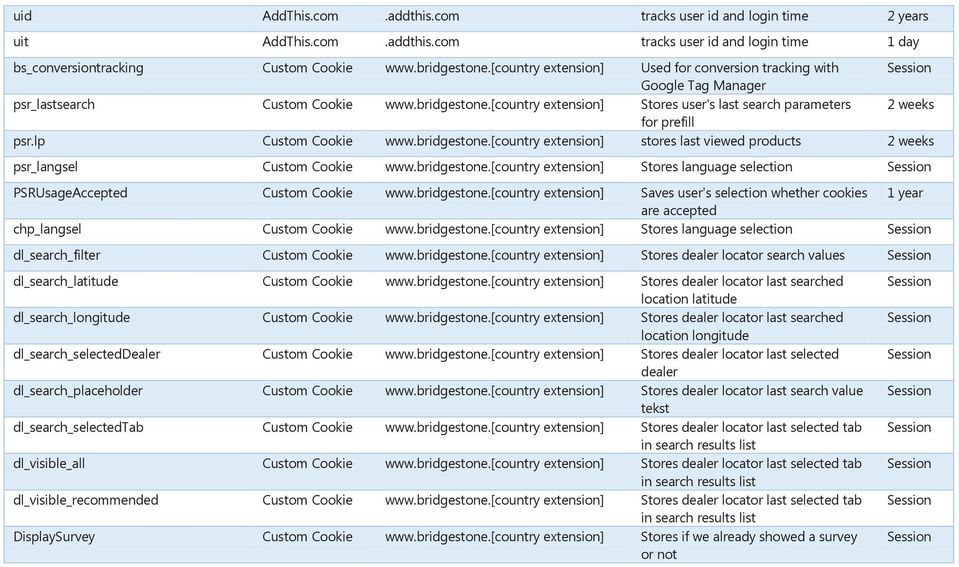Viewport: 959px width, 567px height.
Task: Click tab description in dl_search_selectedTab row
Action: [751, 437]
